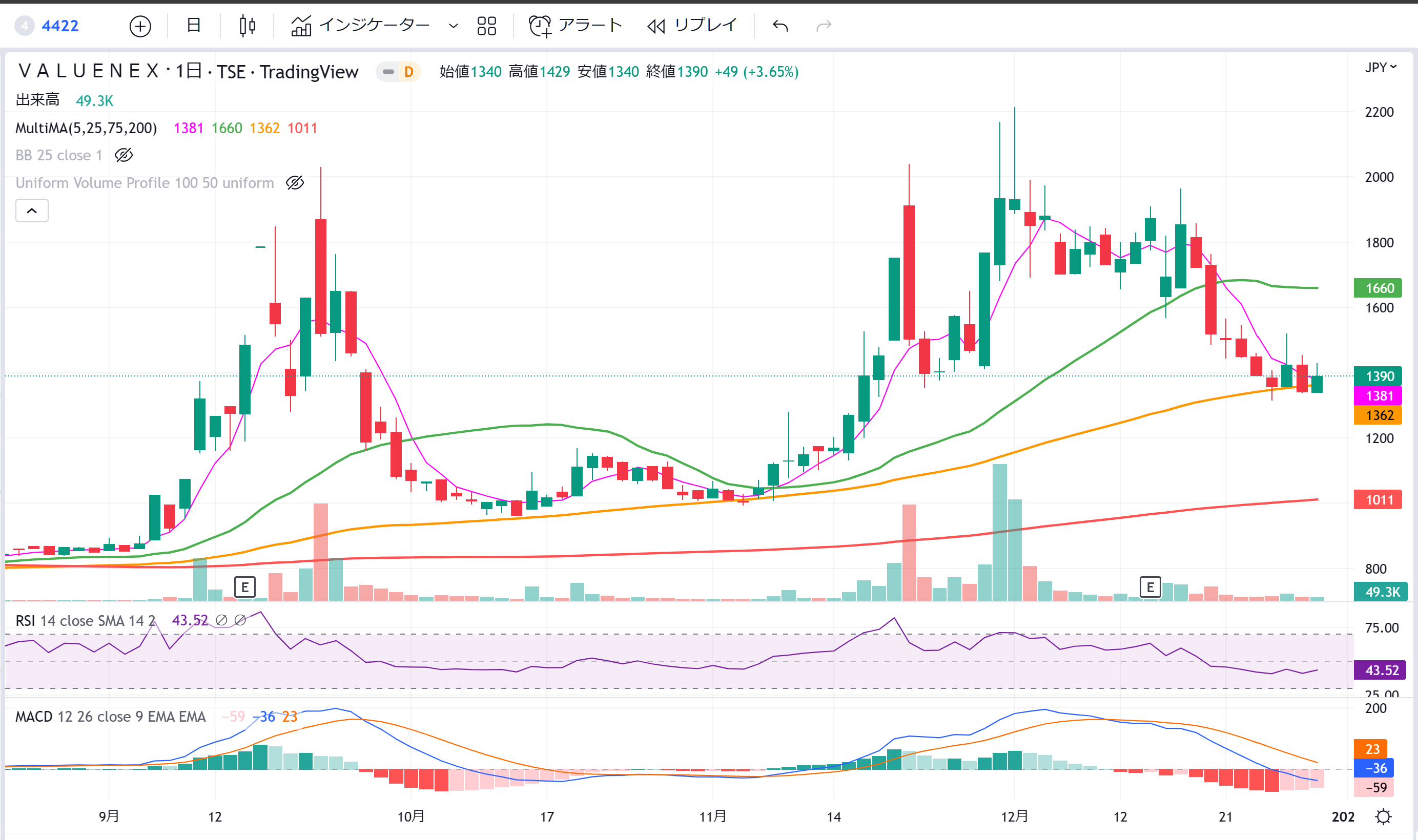Start bar replay with リプレイ
Viewport: 1418px width, 840px height.
coord(691,26)
